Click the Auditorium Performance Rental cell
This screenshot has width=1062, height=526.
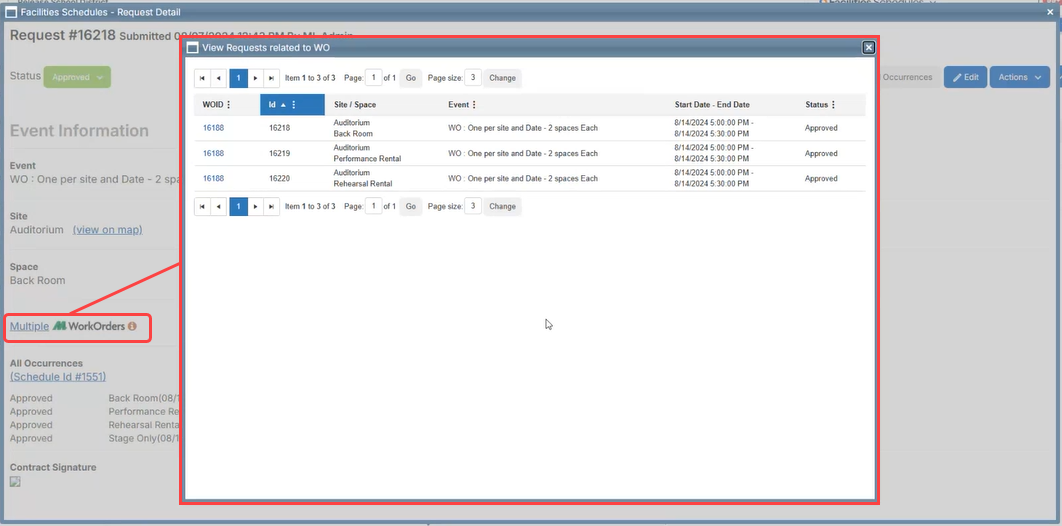(367, 154)
